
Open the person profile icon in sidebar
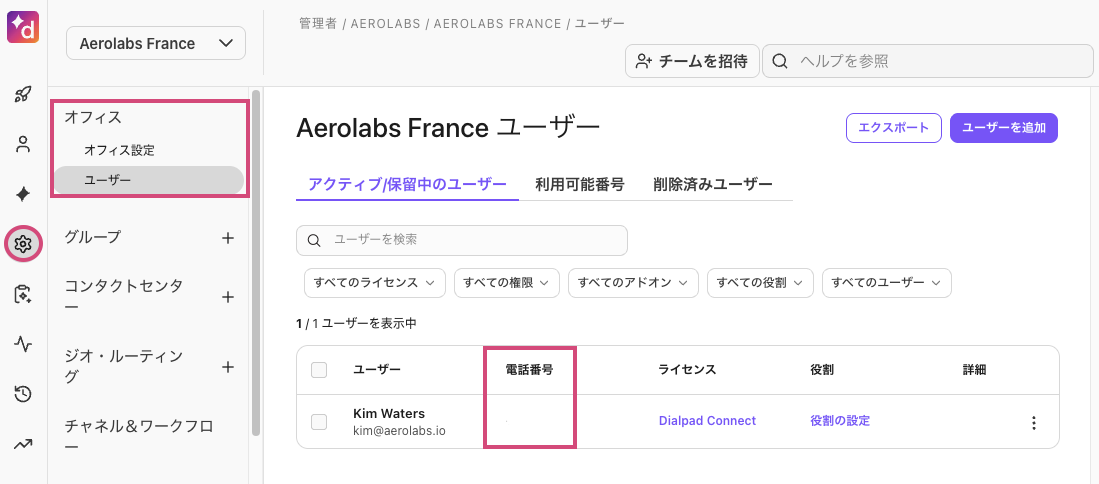point(23,144)
